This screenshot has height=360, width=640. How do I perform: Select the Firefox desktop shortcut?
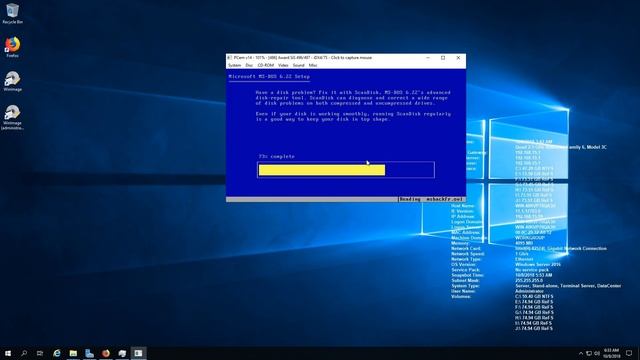[x=12, y=47]
